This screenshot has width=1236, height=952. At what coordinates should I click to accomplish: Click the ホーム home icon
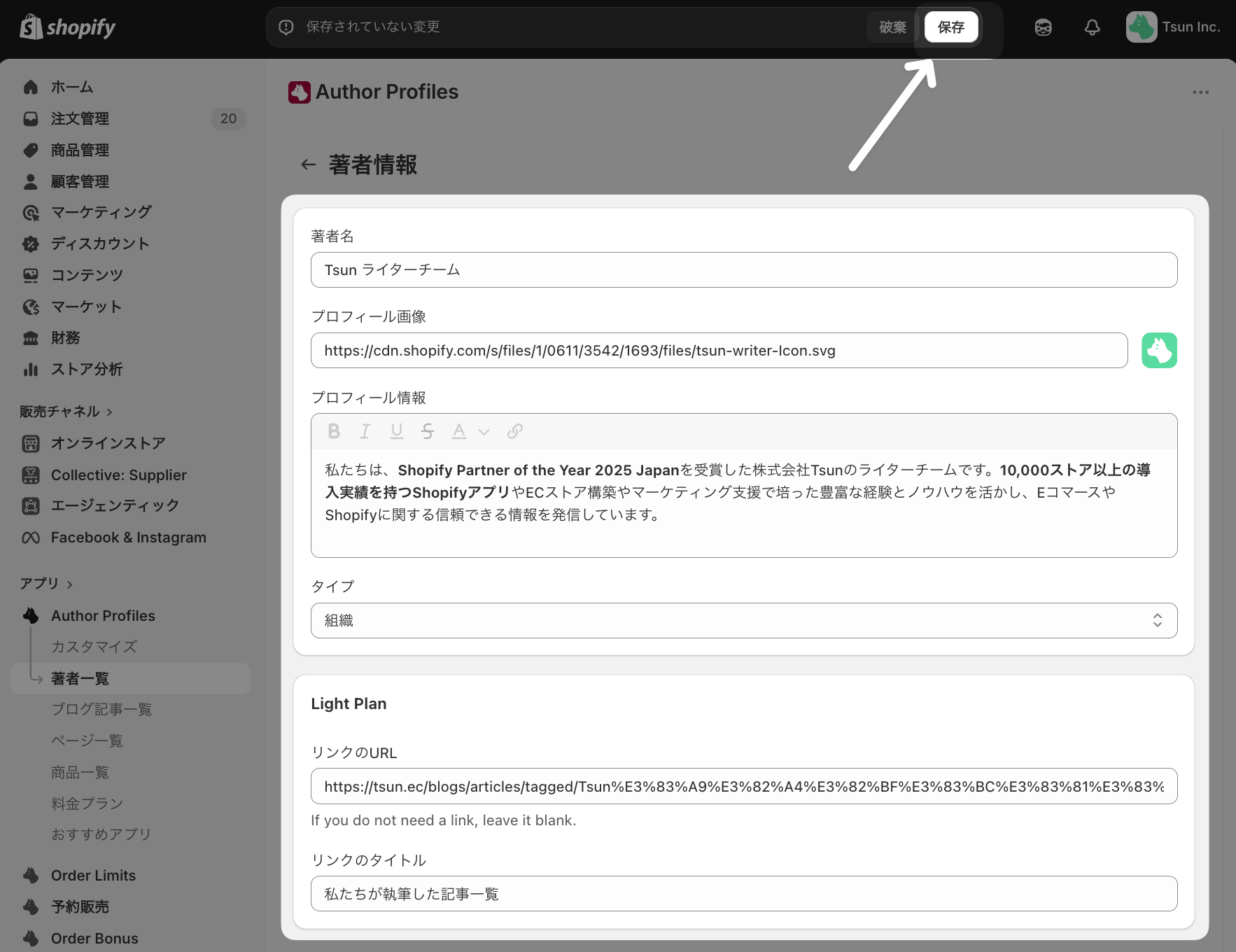31,87
